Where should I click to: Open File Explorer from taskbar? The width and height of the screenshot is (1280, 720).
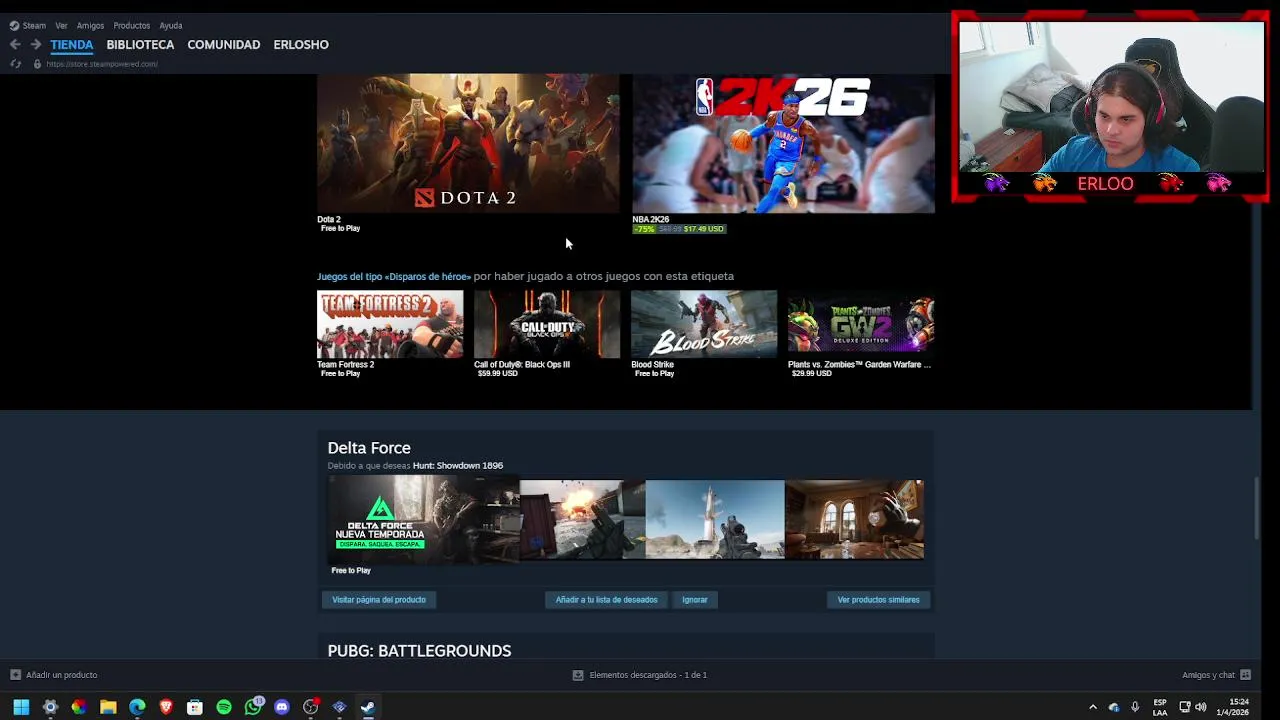click(x=108, y=707)
